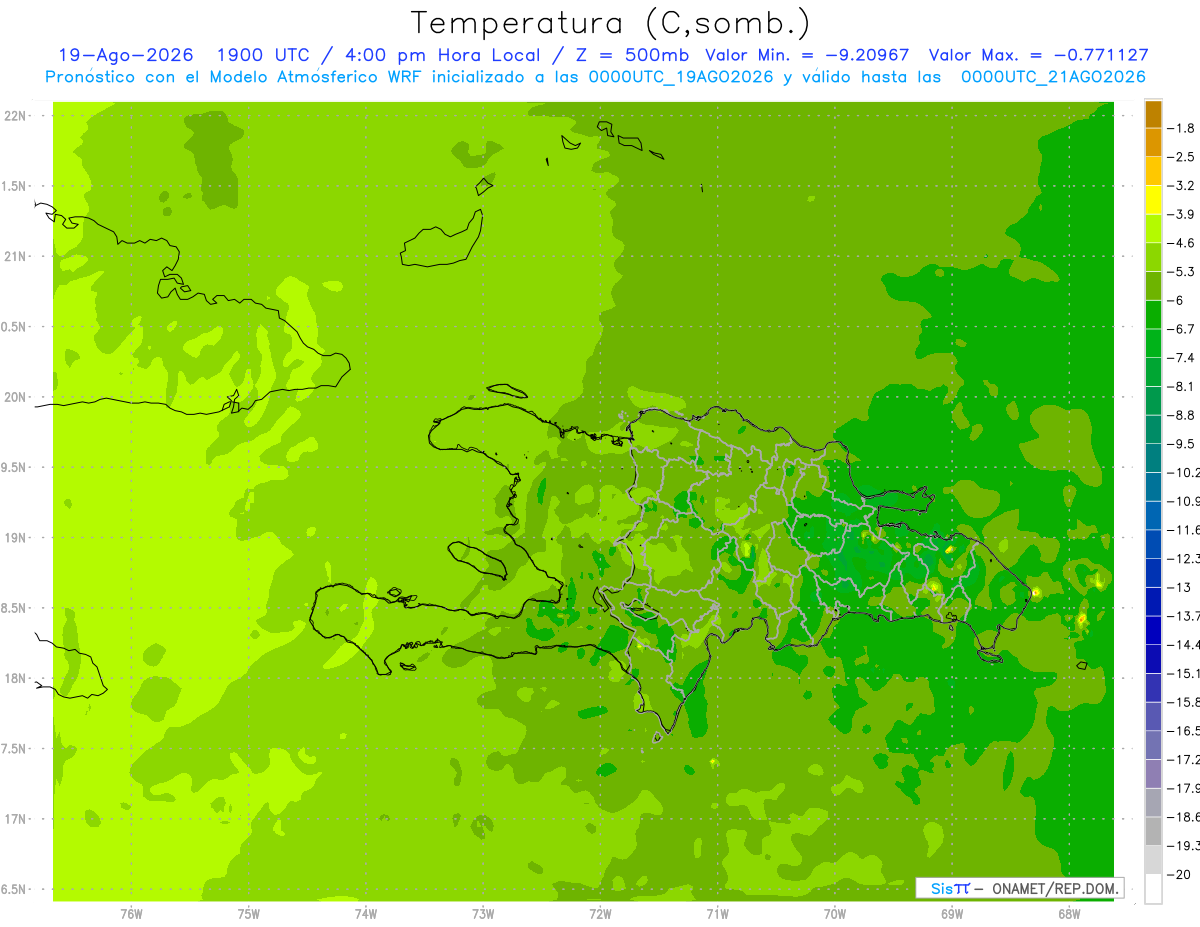This screenshot has height=927, width=1200.
Task: Click the '73W' longitude axis label
Action: [483, 914]
